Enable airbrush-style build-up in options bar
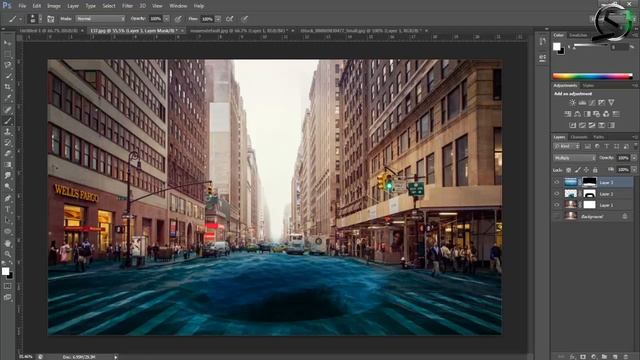This screenshot has width=640, height=360. 230,19
